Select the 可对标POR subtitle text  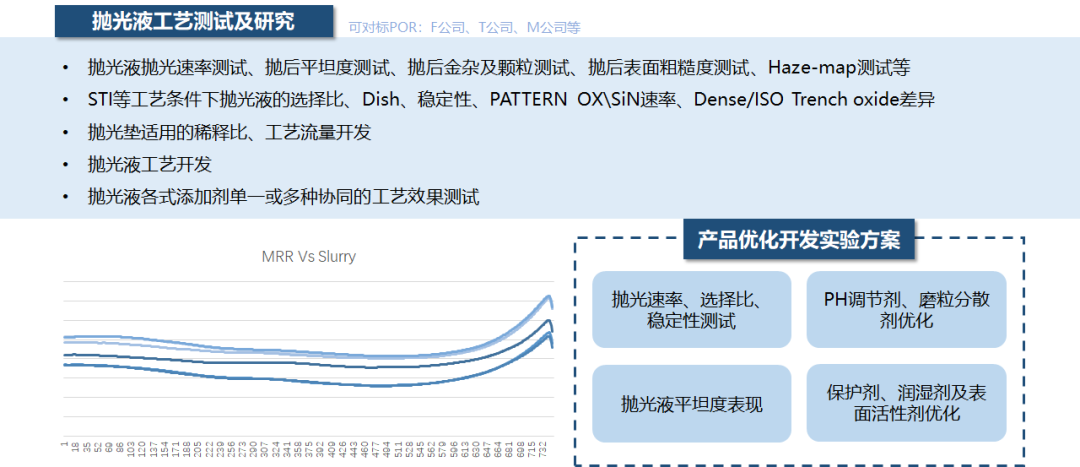(465, 28)
